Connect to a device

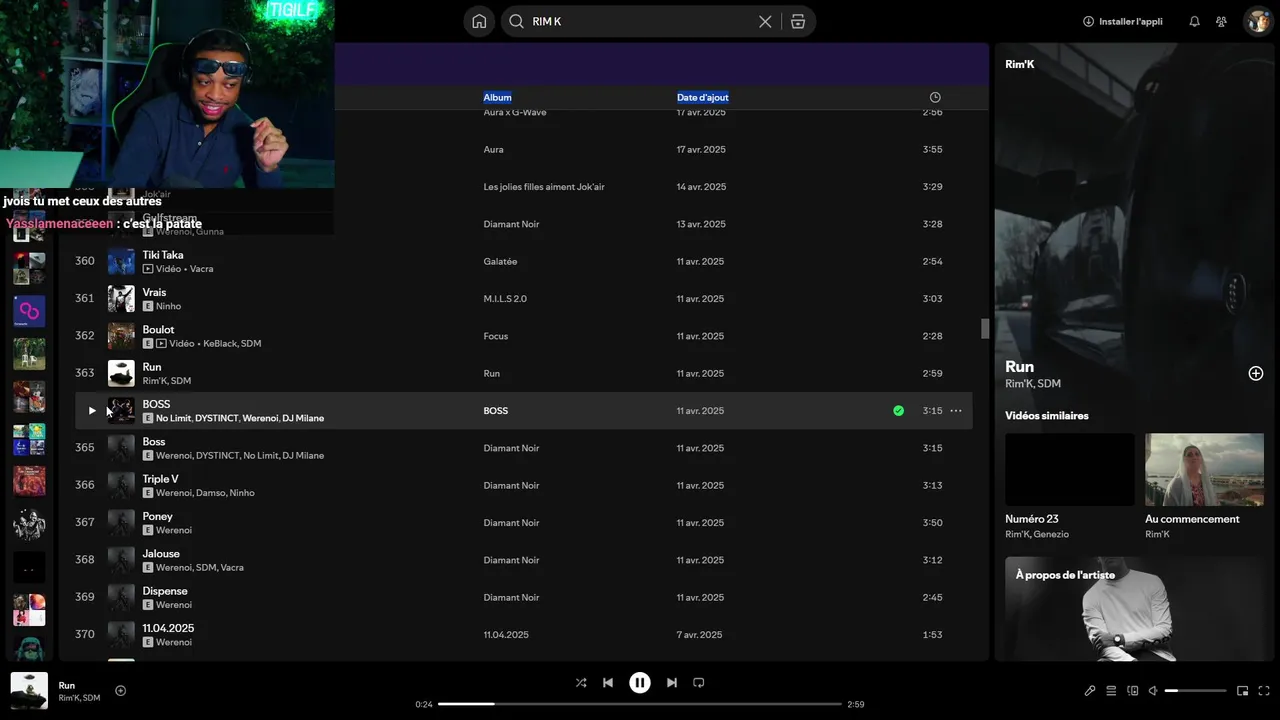1133,691
